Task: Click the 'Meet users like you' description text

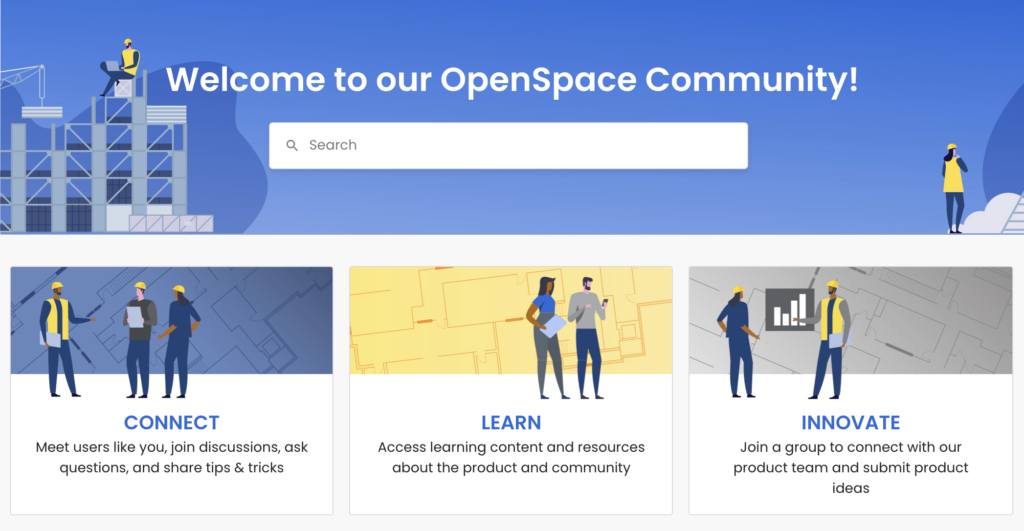Action: (x=171, y=457)
